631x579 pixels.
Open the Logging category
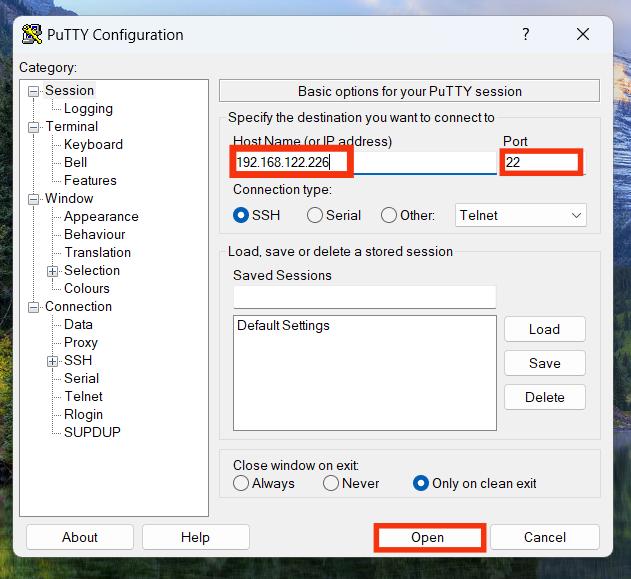pyautogui.click(x=88, y=109)
